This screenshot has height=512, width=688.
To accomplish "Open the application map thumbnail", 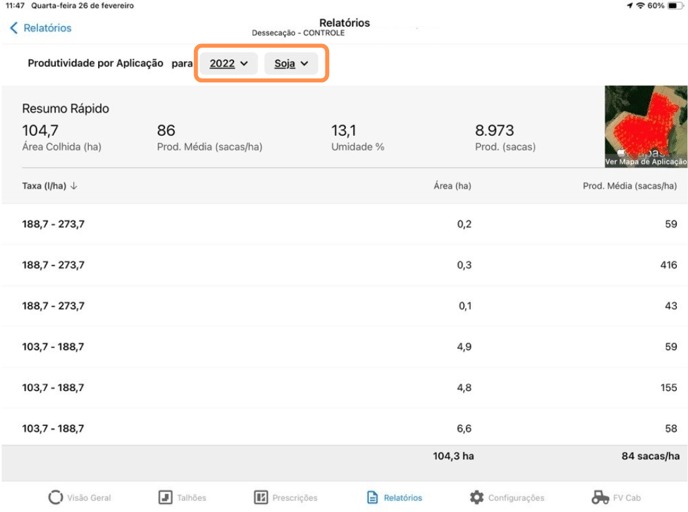I will (x=646, y=120).
